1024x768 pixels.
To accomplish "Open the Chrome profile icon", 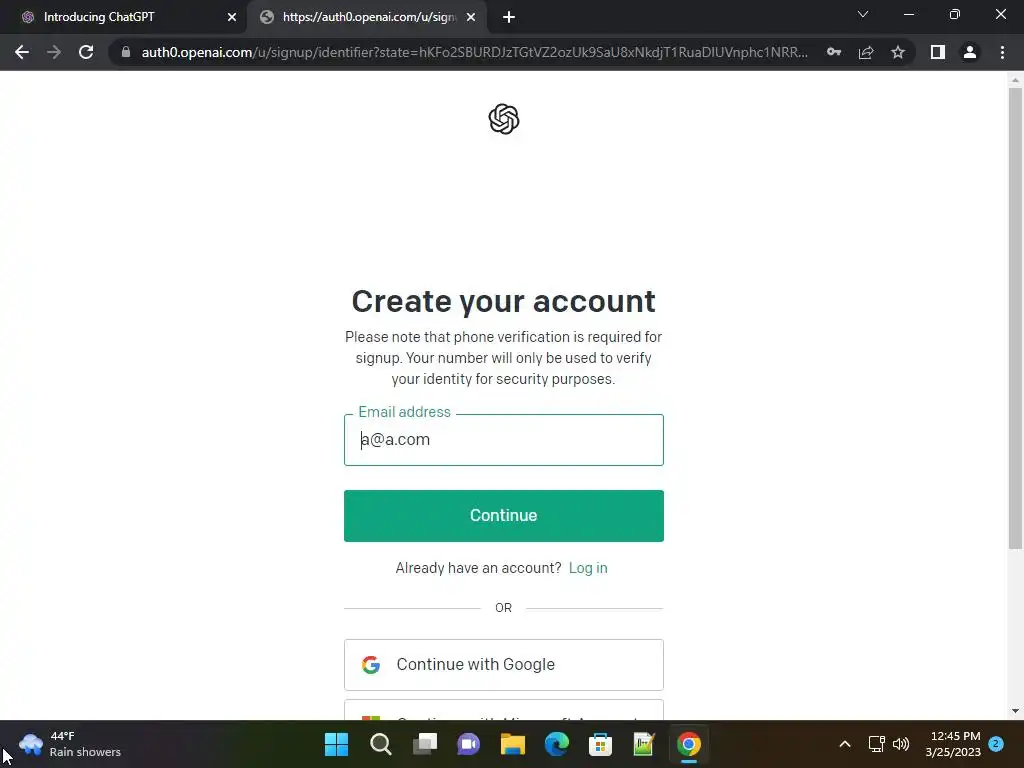I will [970, 52].
